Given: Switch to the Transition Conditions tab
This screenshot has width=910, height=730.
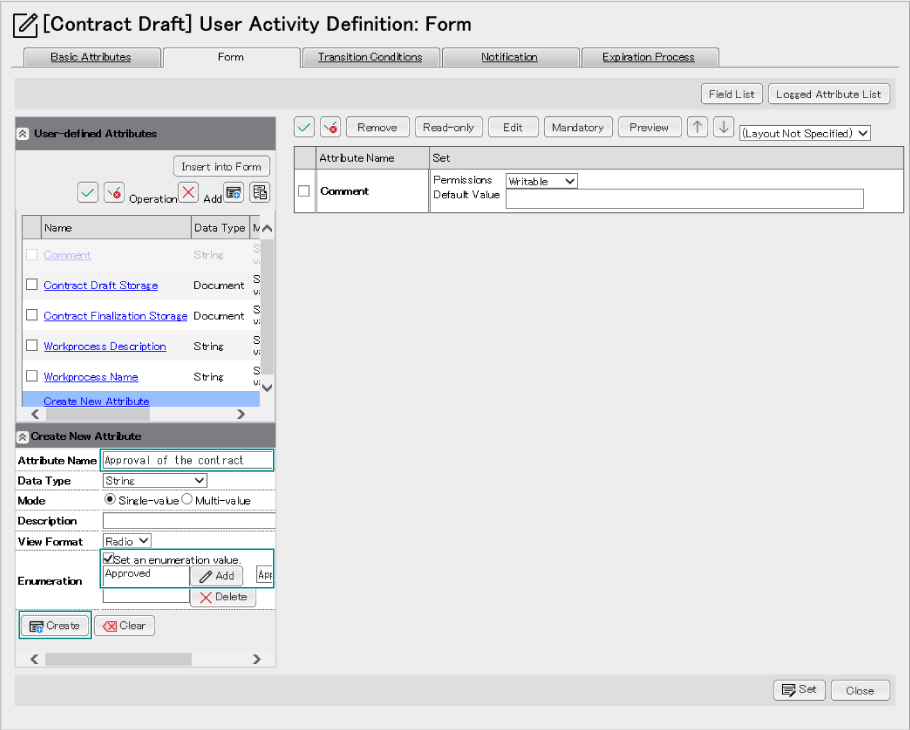Looking at the screenshot, I should (x=370, y=57).
